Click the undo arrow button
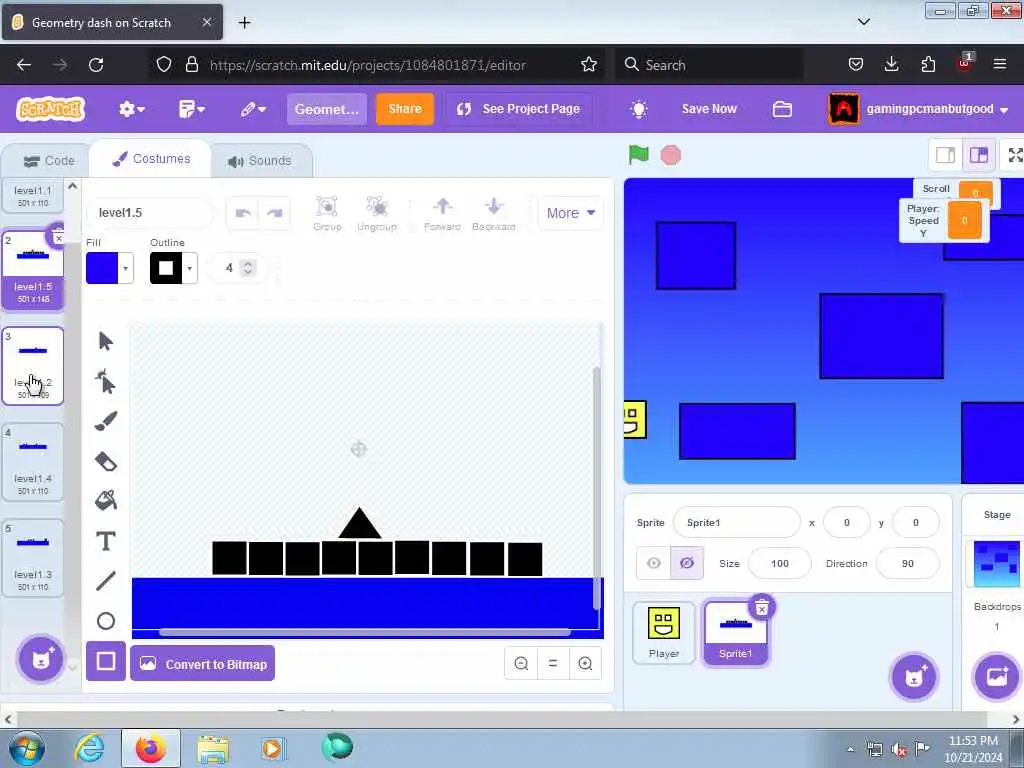Viewport: 1024px width, 768px height. (243, 213)
